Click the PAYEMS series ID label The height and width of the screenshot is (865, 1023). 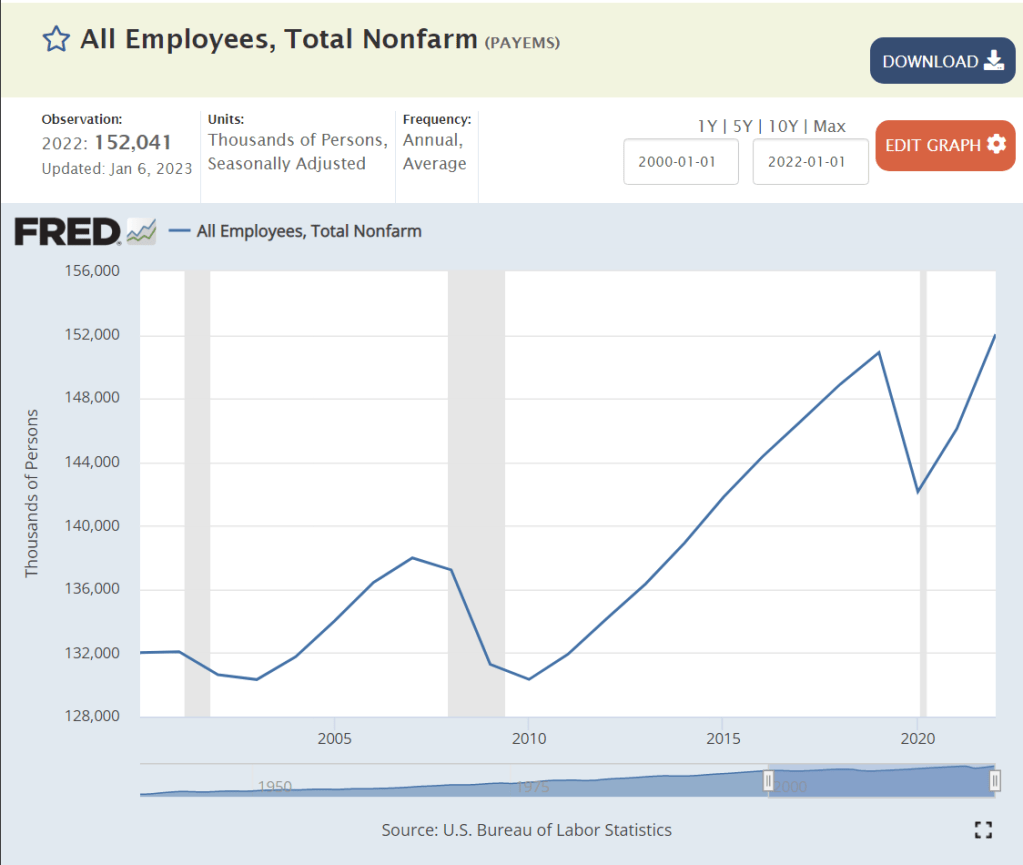coord(522,42)
